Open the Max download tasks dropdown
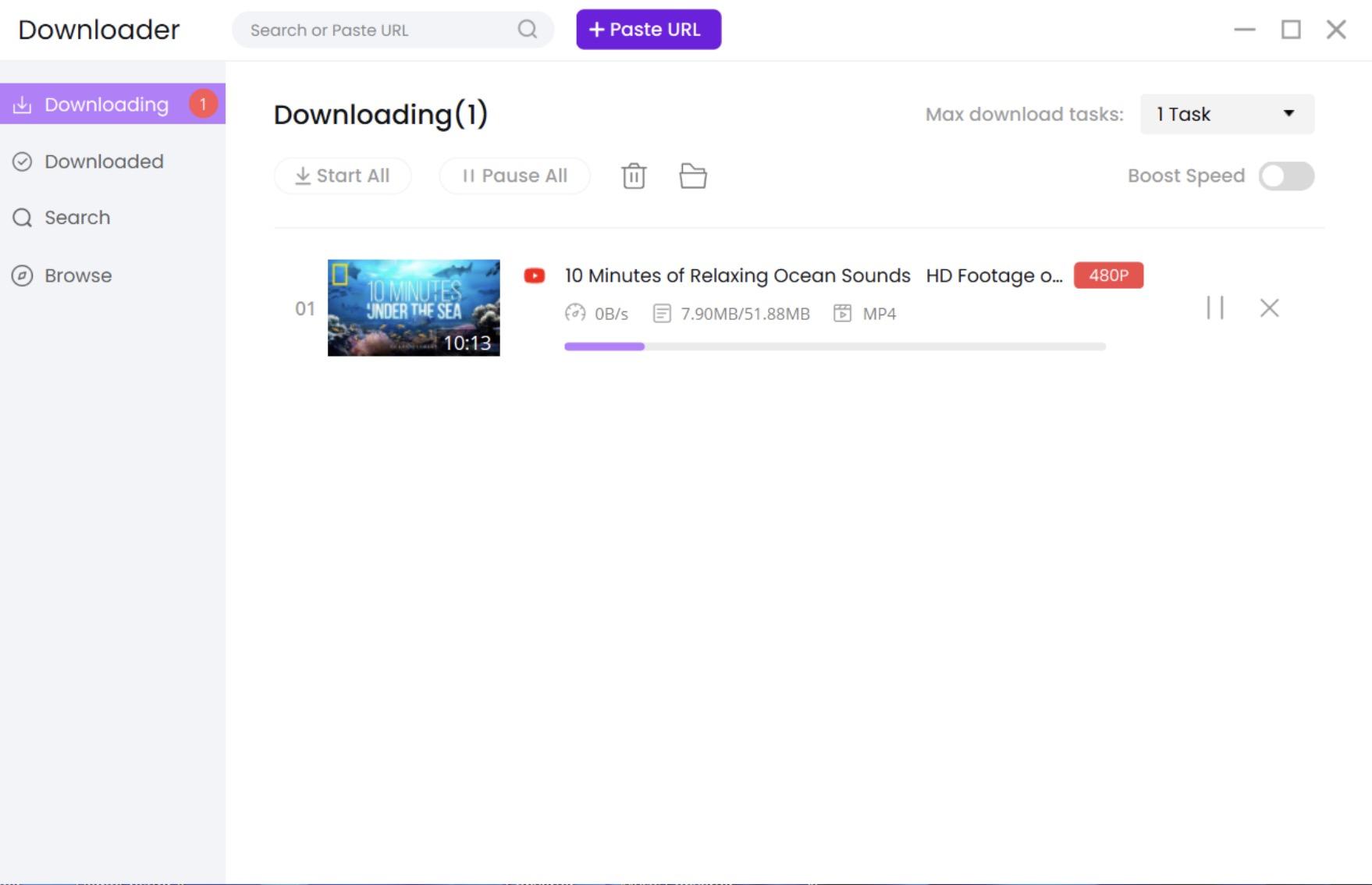The height and width of the screenshot is (885, 1372). click(x=1226, y=115)
